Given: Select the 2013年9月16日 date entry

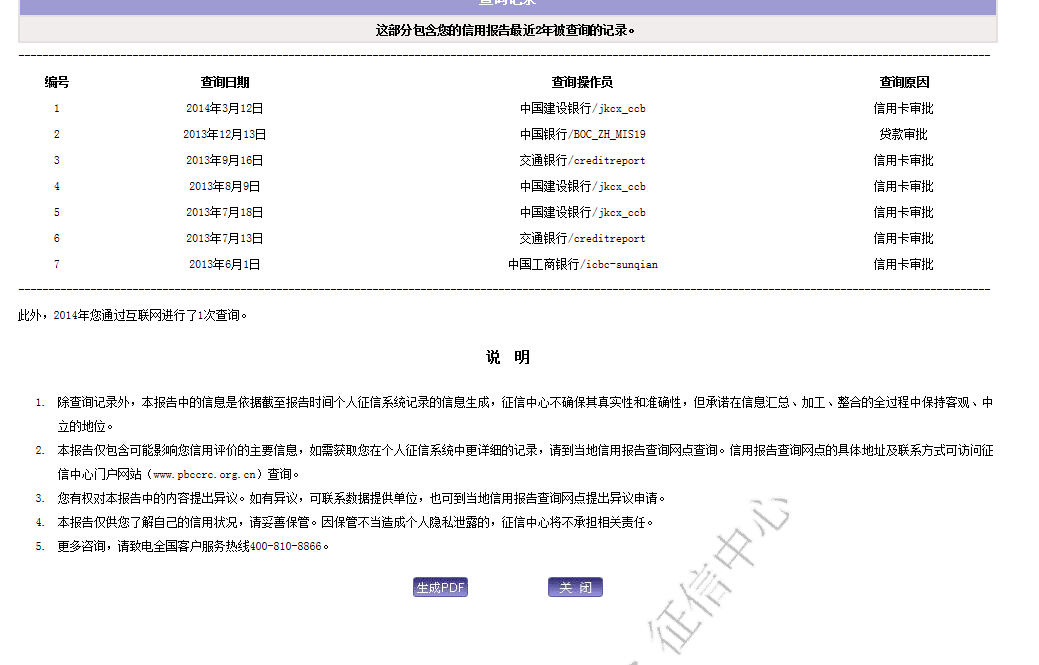Looking at the screenshot, I should pyautogui.click(x=225, y=161).
